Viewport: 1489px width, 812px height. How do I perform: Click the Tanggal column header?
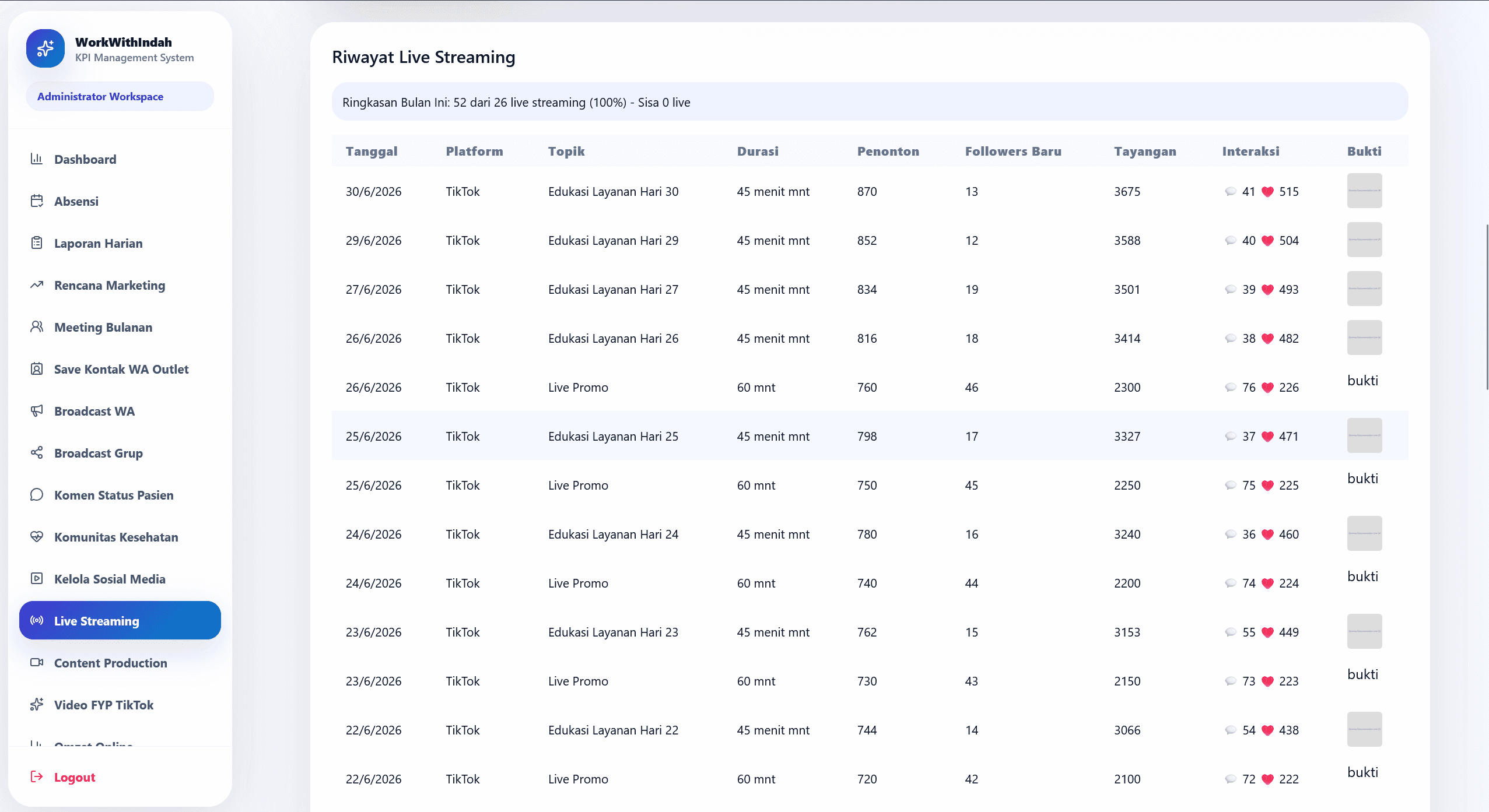pyautogui.click(x=372, y=151)
